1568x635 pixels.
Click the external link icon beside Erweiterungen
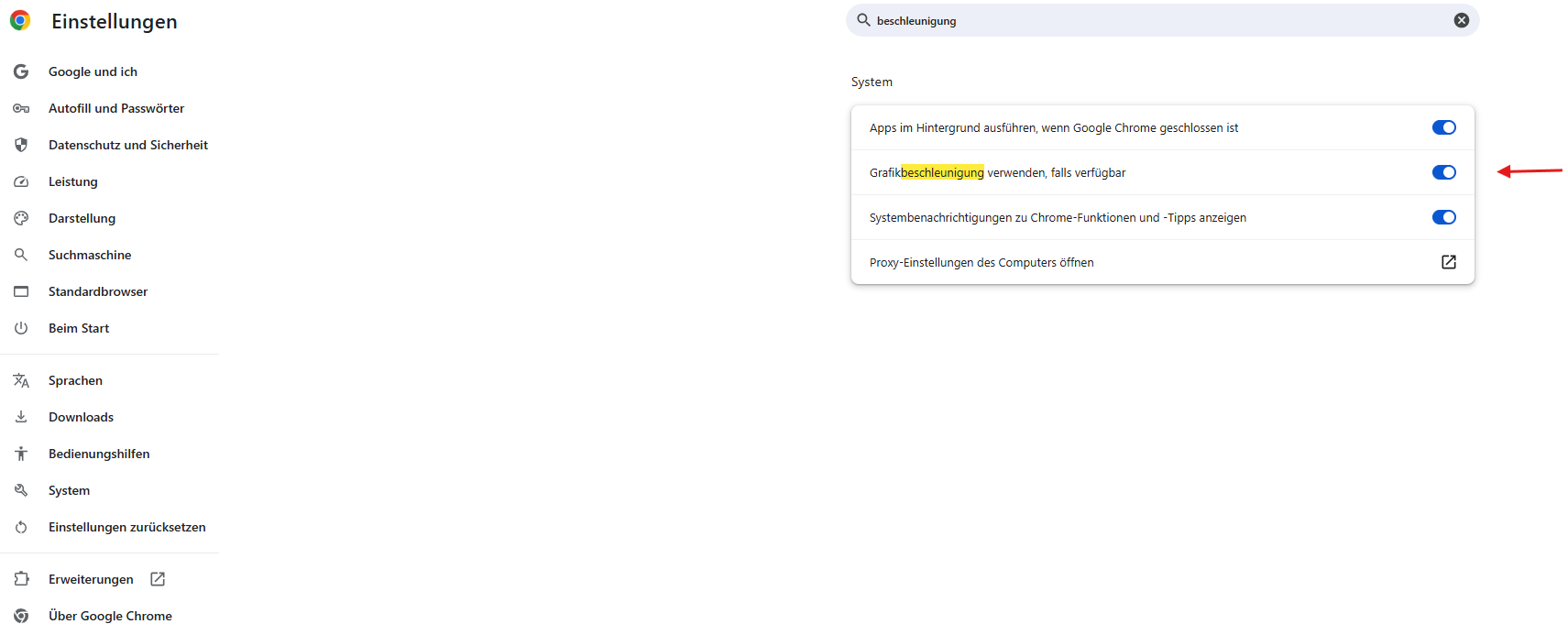tap(158, 579)
